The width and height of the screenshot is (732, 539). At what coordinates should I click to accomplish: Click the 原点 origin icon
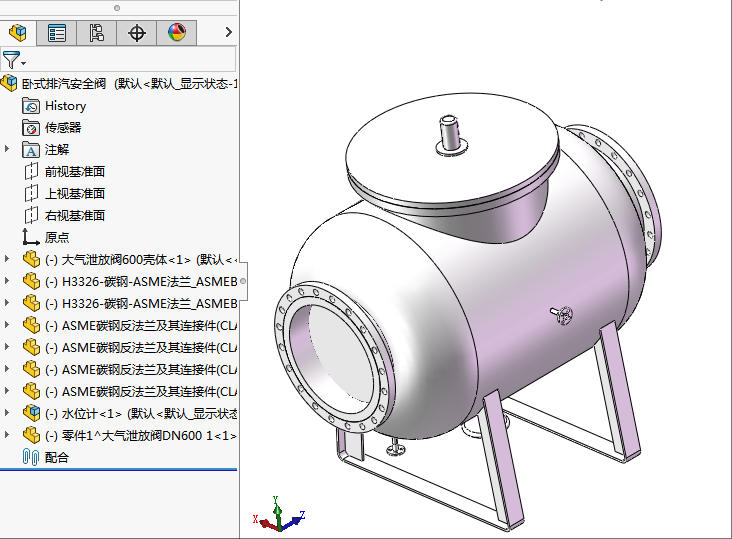point(31,237)
